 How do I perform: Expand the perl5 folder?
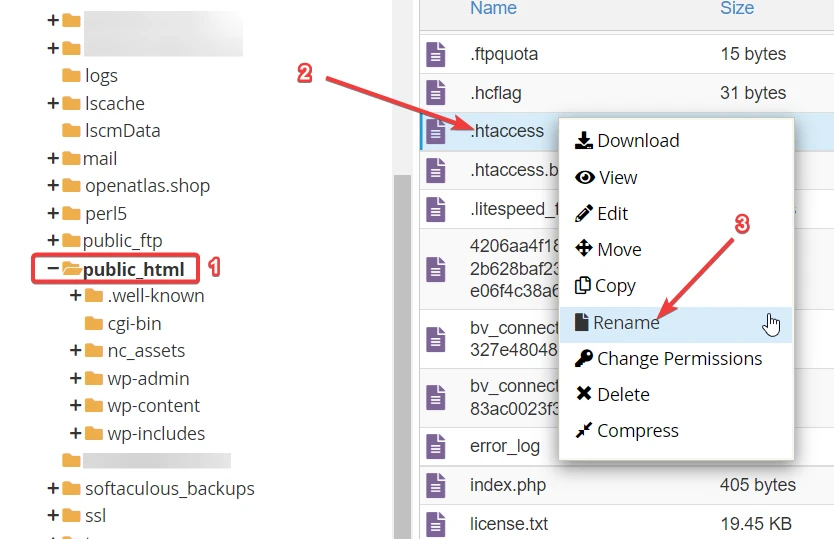(x=53, y=213)
